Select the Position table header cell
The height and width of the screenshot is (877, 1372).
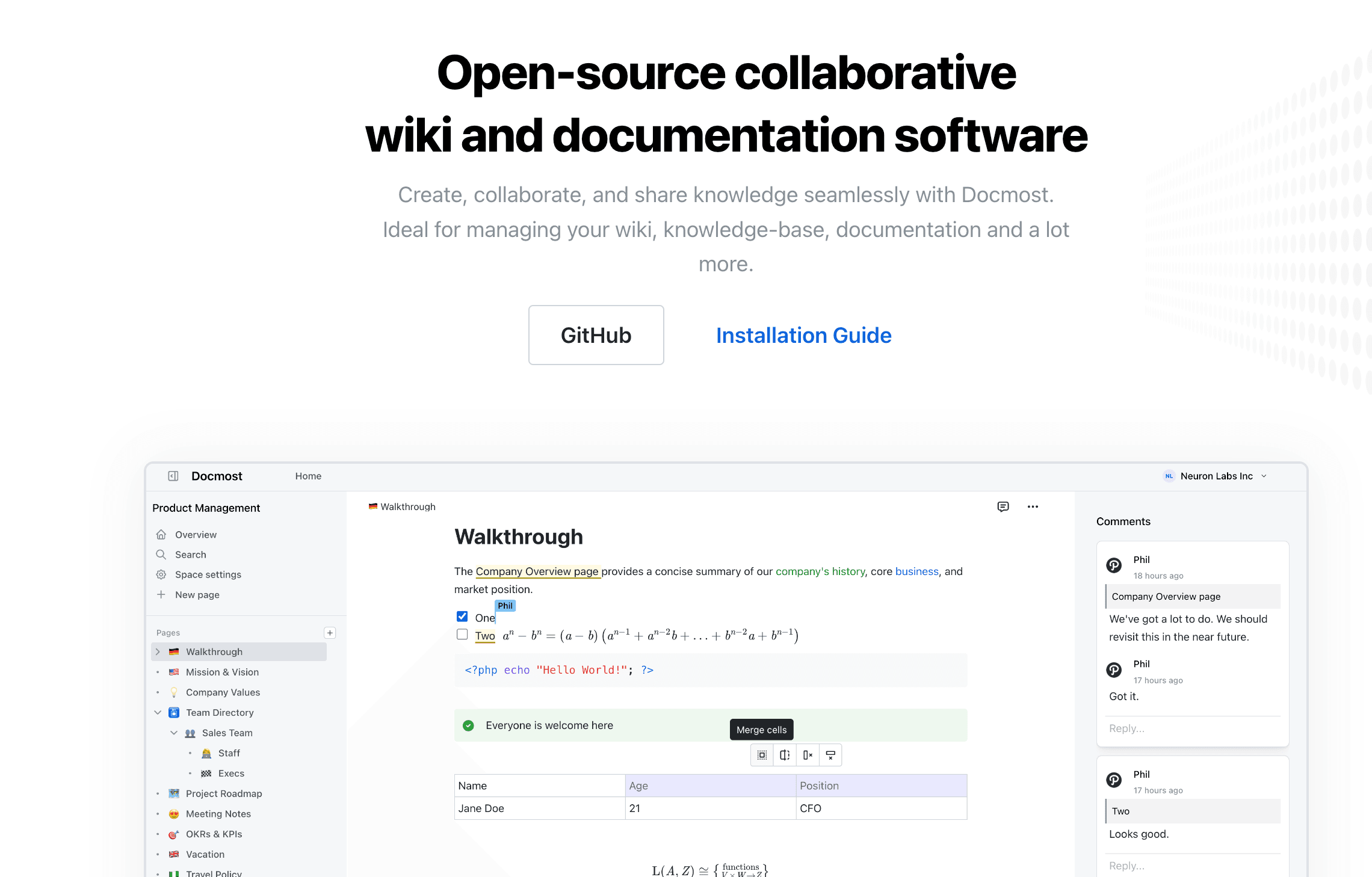pos(882,786)
